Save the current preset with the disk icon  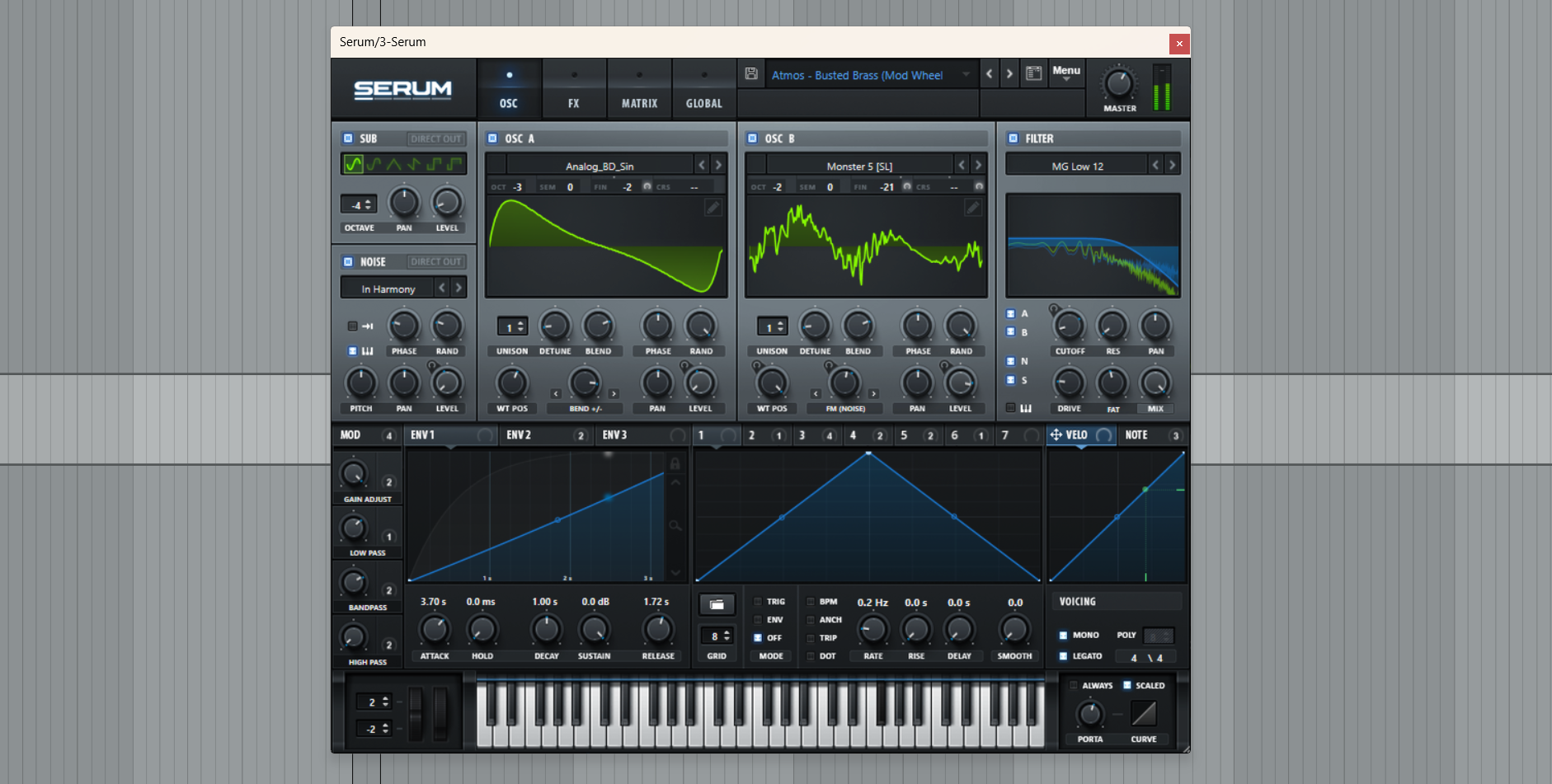pyautogui.click(x=751, y=74)
